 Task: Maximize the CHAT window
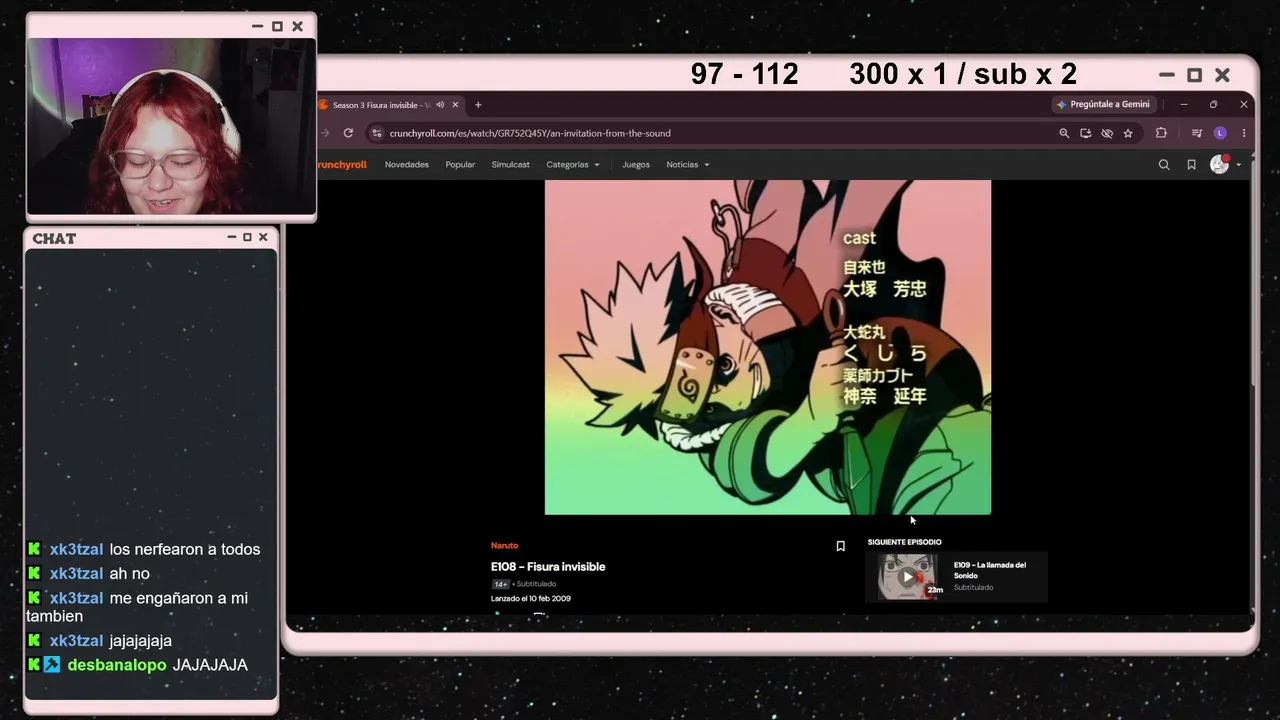247,237
